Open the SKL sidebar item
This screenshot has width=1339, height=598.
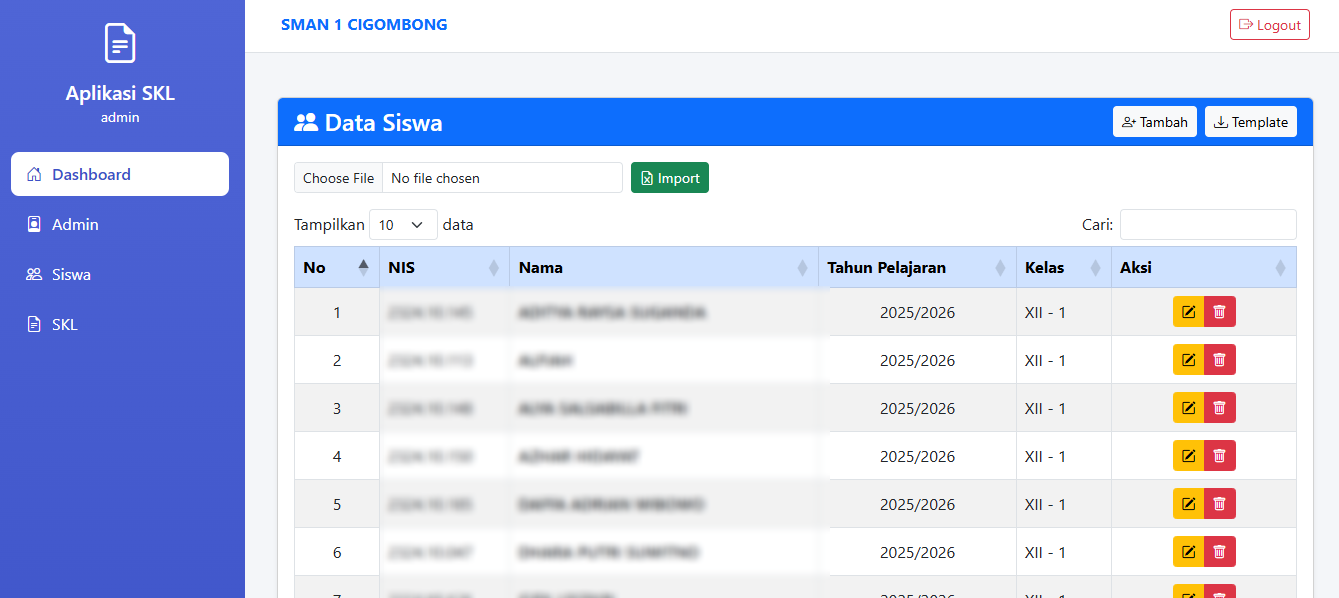[120, 324]
